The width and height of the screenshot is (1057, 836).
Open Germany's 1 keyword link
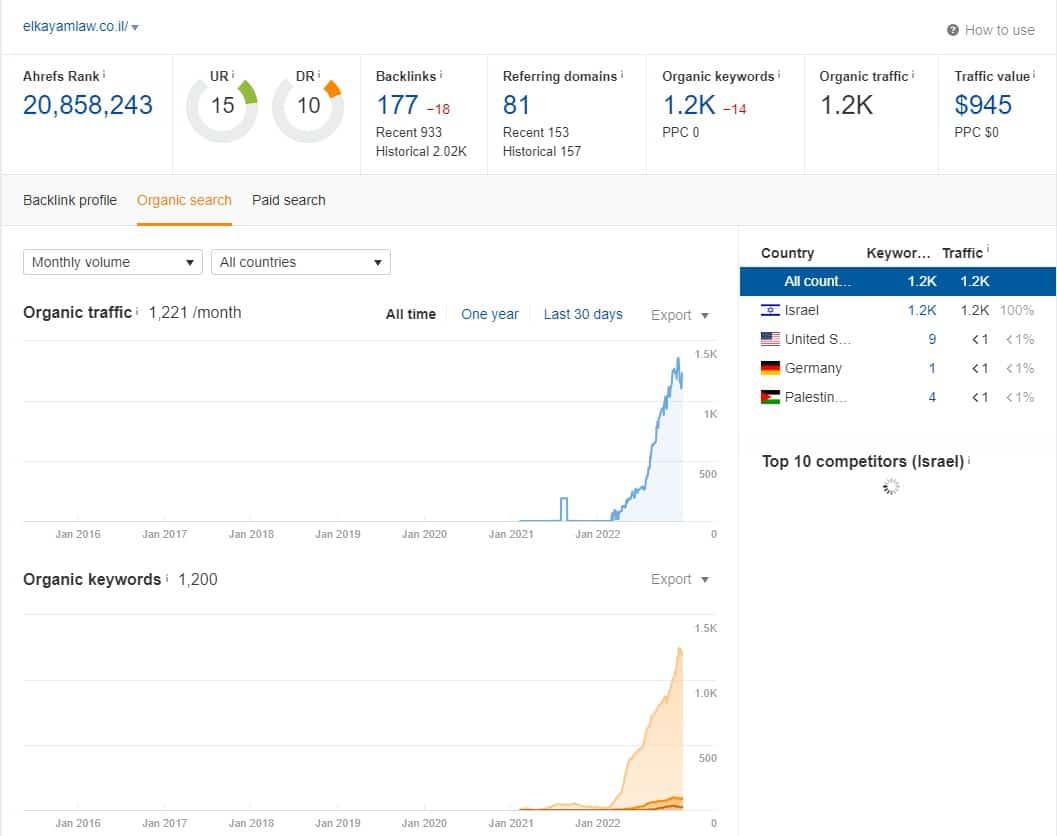coord(932,368)
